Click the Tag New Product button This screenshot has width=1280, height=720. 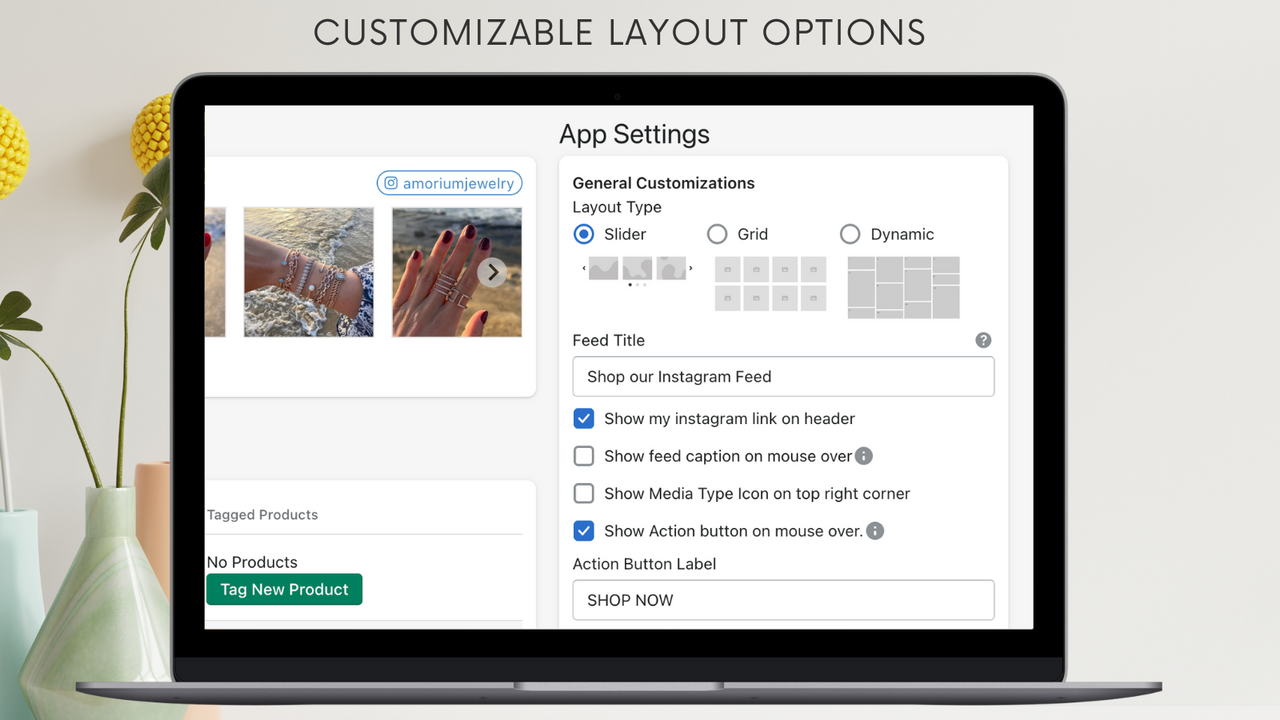284,589
